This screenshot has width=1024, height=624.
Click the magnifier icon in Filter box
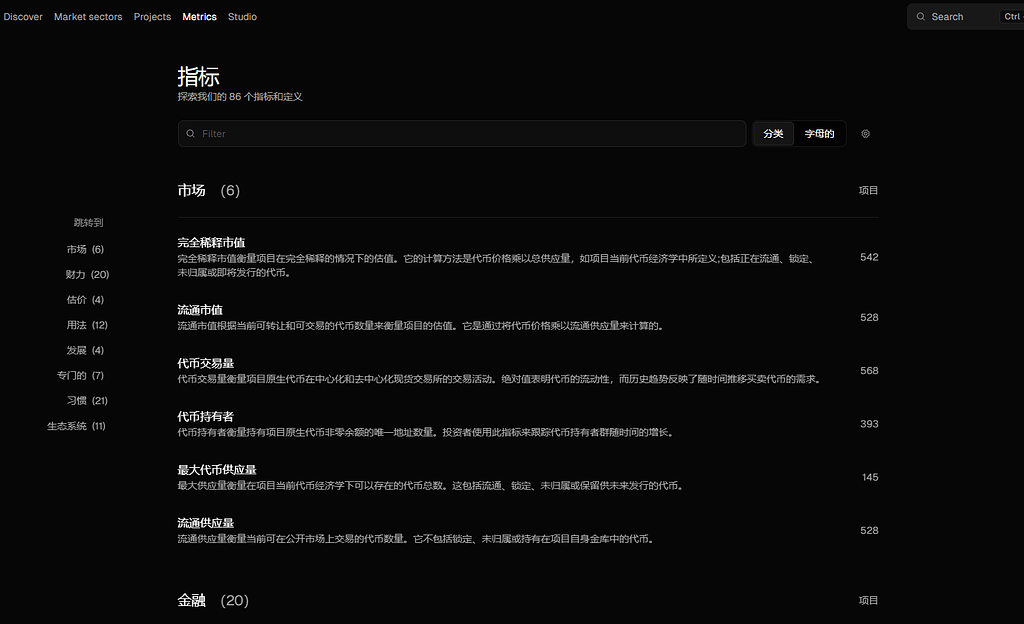190,134
